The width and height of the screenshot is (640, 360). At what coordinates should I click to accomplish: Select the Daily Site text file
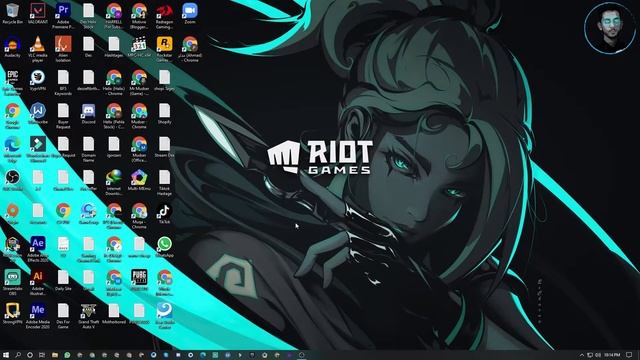point(63,280)
